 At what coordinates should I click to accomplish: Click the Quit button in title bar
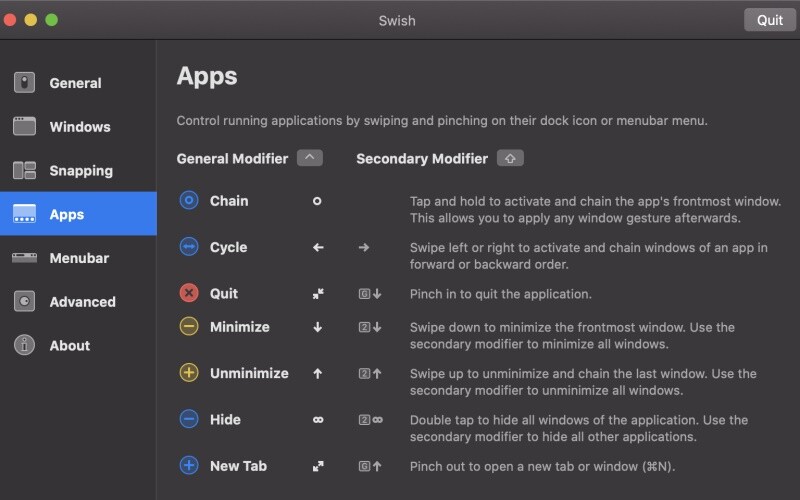click(x=769, y=20)
